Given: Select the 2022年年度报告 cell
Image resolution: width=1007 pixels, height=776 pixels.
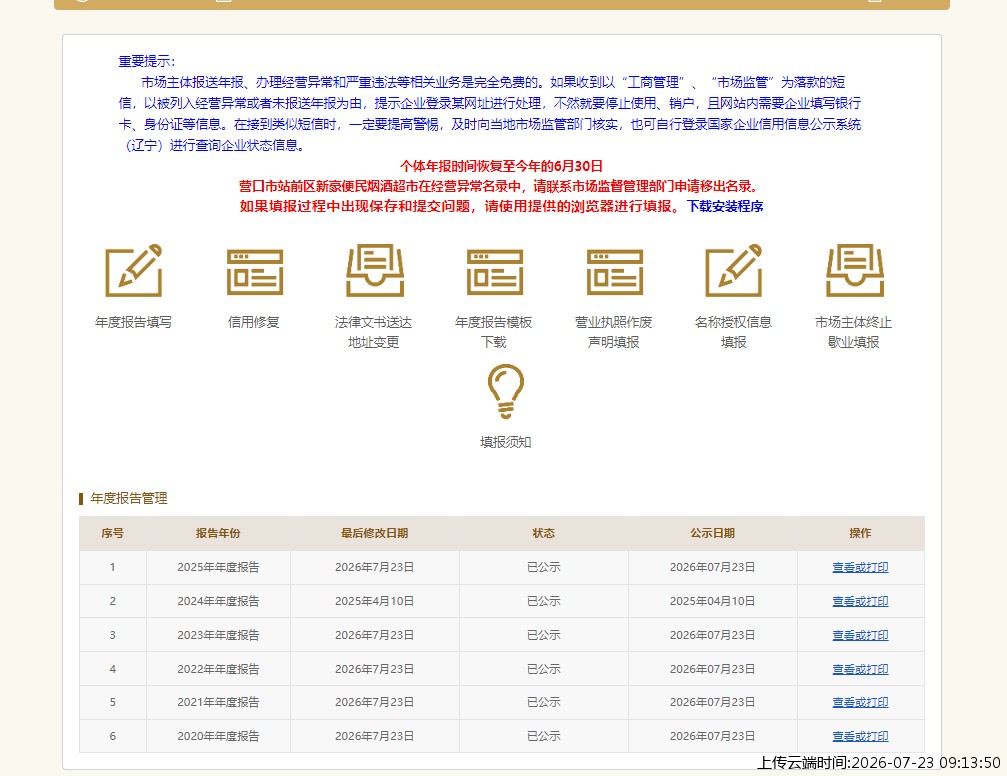Looking at the screenshot, I should click(x=218, y=669).
